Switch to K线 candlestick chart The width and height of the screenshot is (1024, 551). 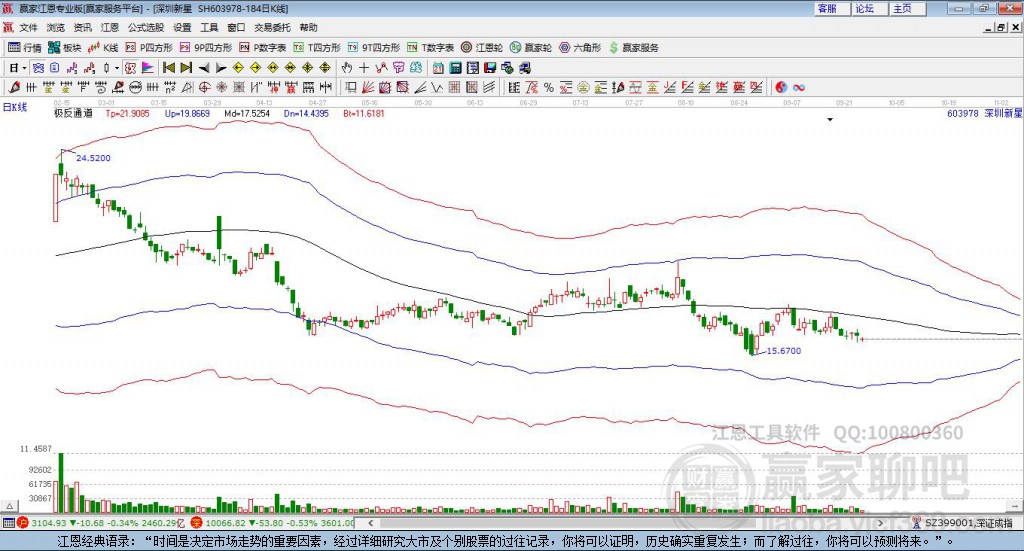[x=103, y=48]
